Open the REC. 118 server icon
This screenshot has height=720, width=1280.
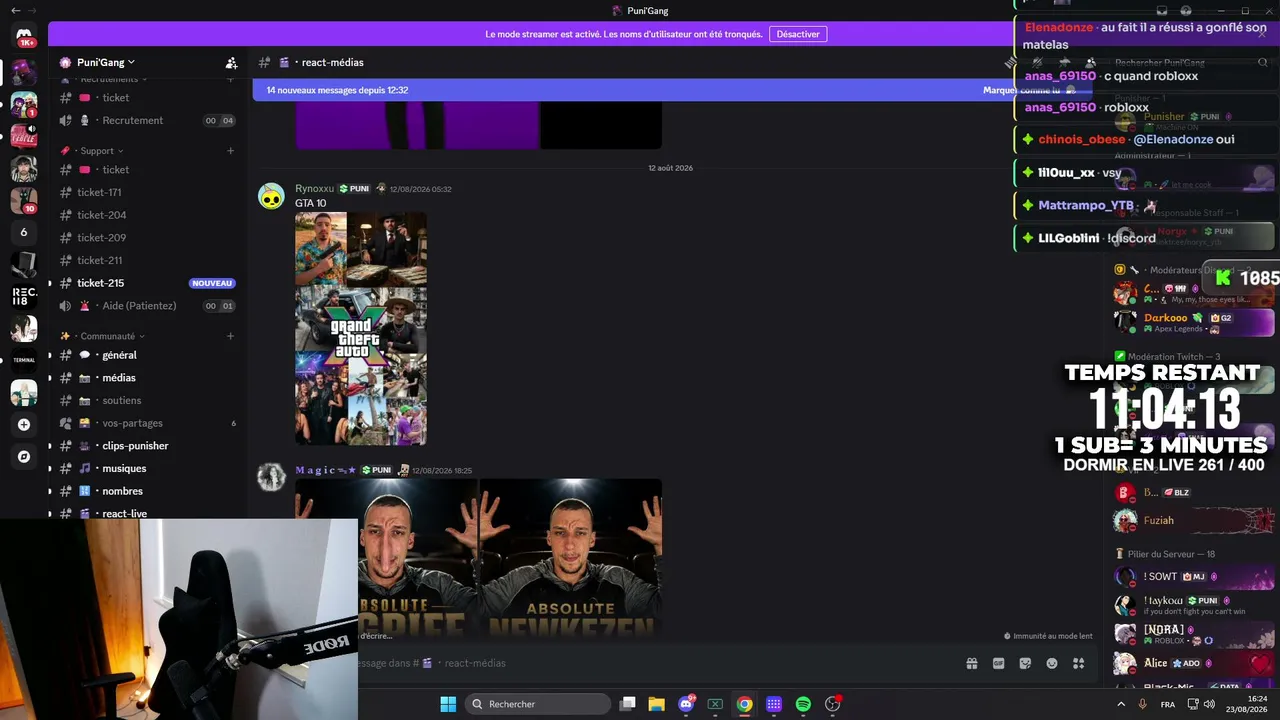pyautogui.click(x=24, y=297)
